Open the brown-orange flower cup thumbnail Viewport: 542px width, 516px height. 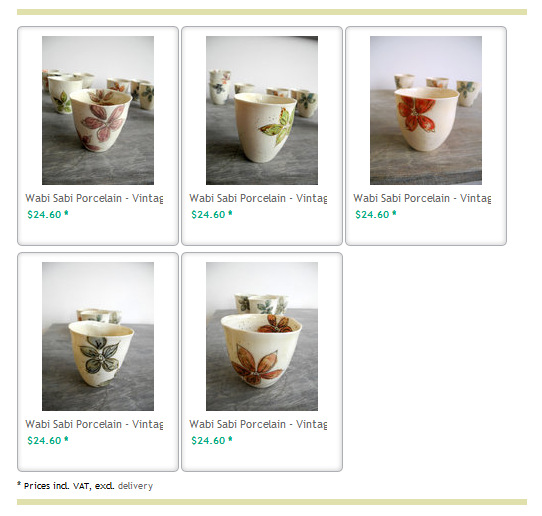click(262, 336)
